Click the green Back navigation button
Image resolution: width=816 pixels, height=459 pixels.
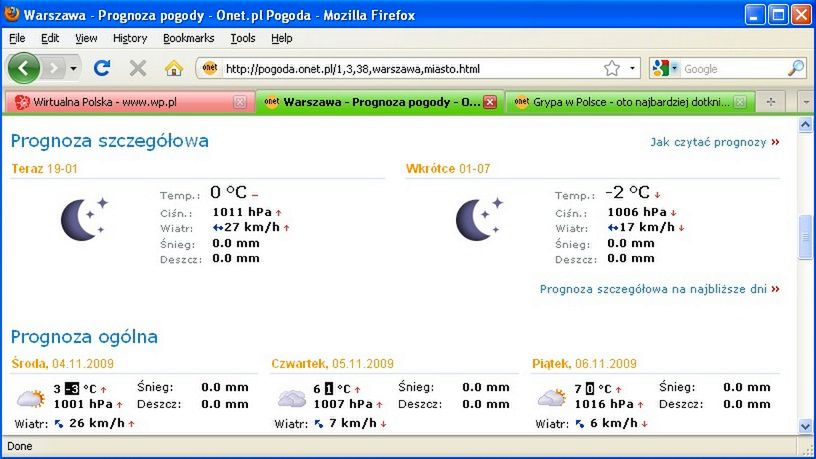[x=23, y=68]
